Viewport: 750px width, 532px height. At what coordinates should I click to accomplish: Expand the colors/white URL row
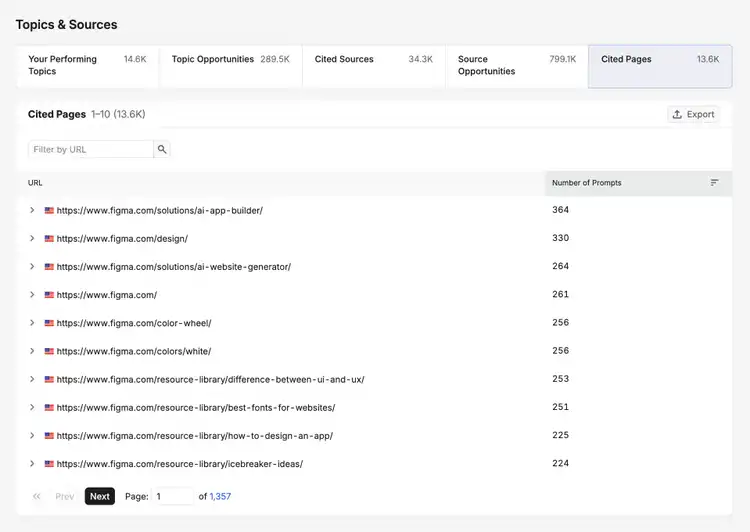click(x=32, y=351)
